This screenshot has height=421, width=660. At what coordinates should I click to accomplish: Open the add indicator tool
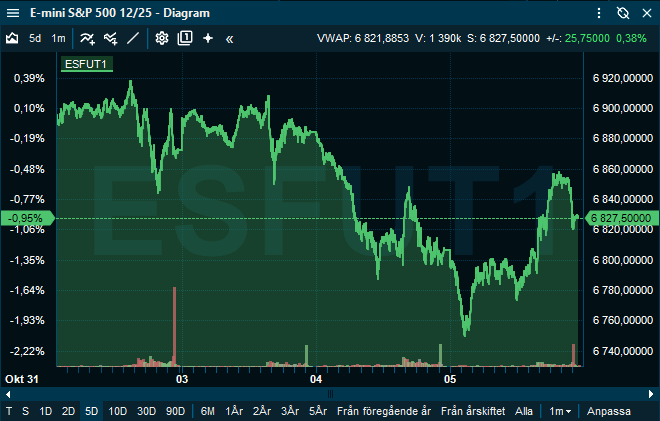88,38
